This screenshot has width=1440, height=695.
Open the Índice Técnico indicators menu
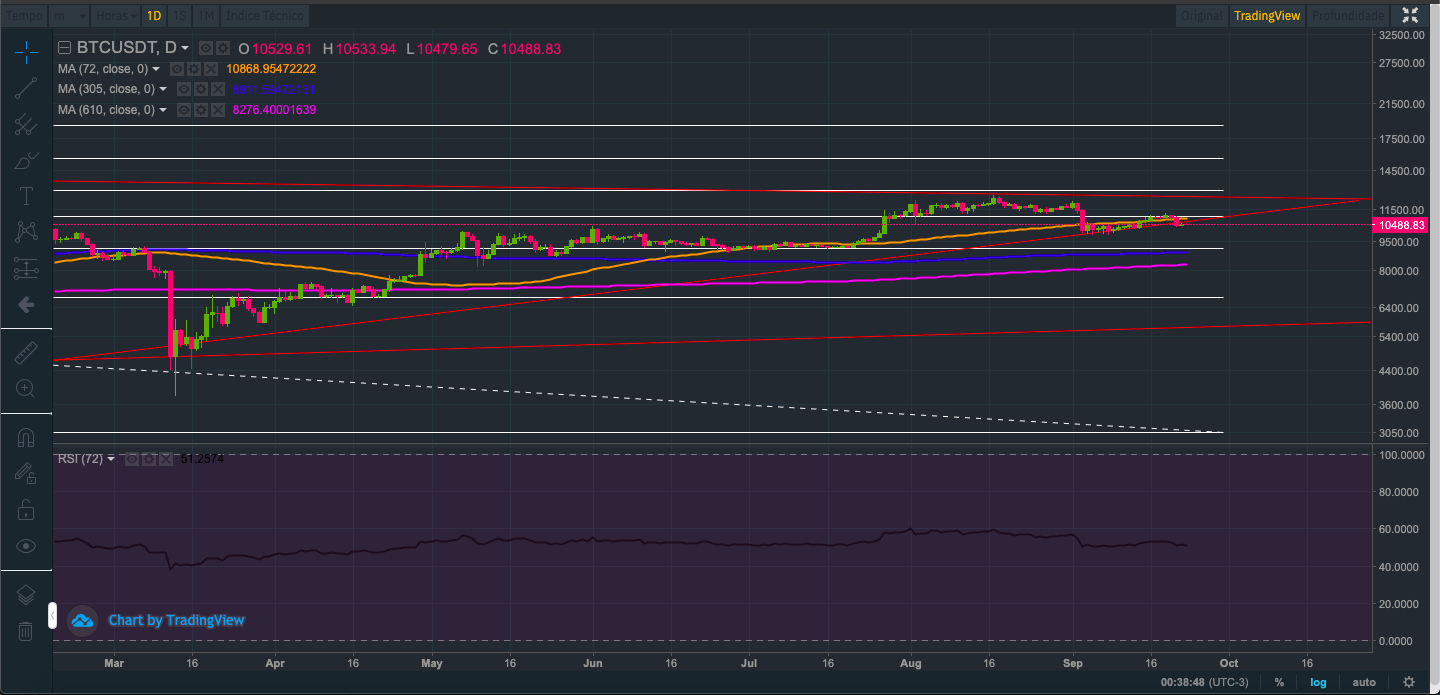[265, 16]
